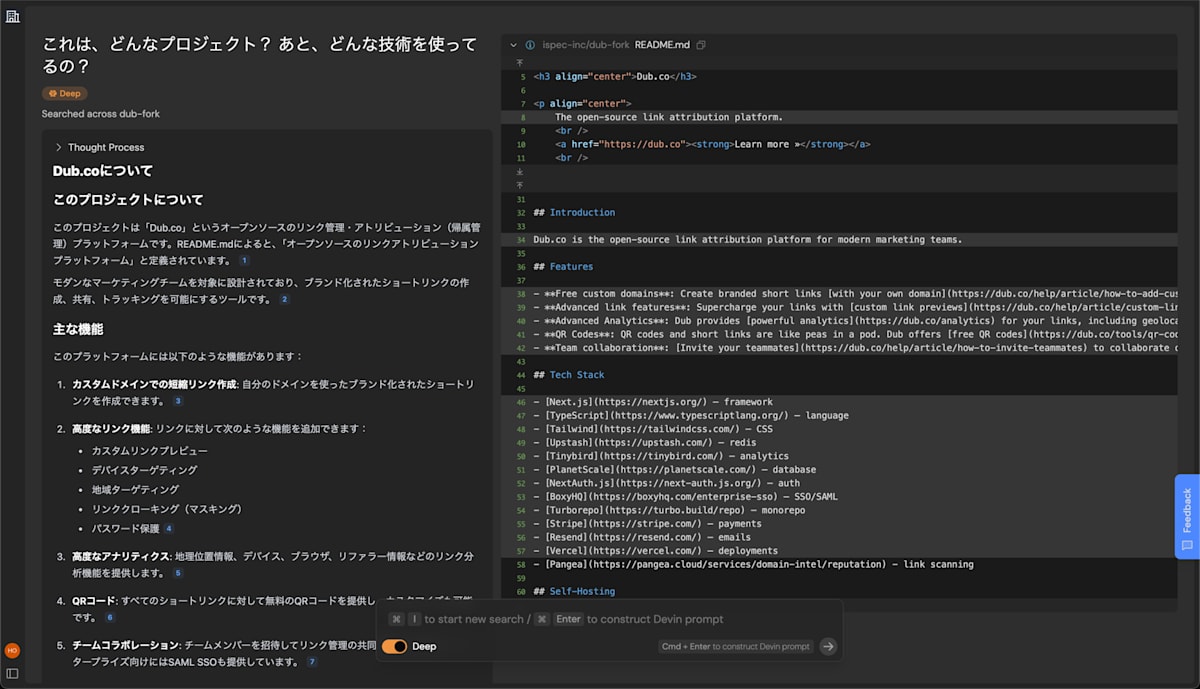Open citation badge 7 after SAML SSO text
The height and width of the screenshot is (689, 1200).
point(312,662)
